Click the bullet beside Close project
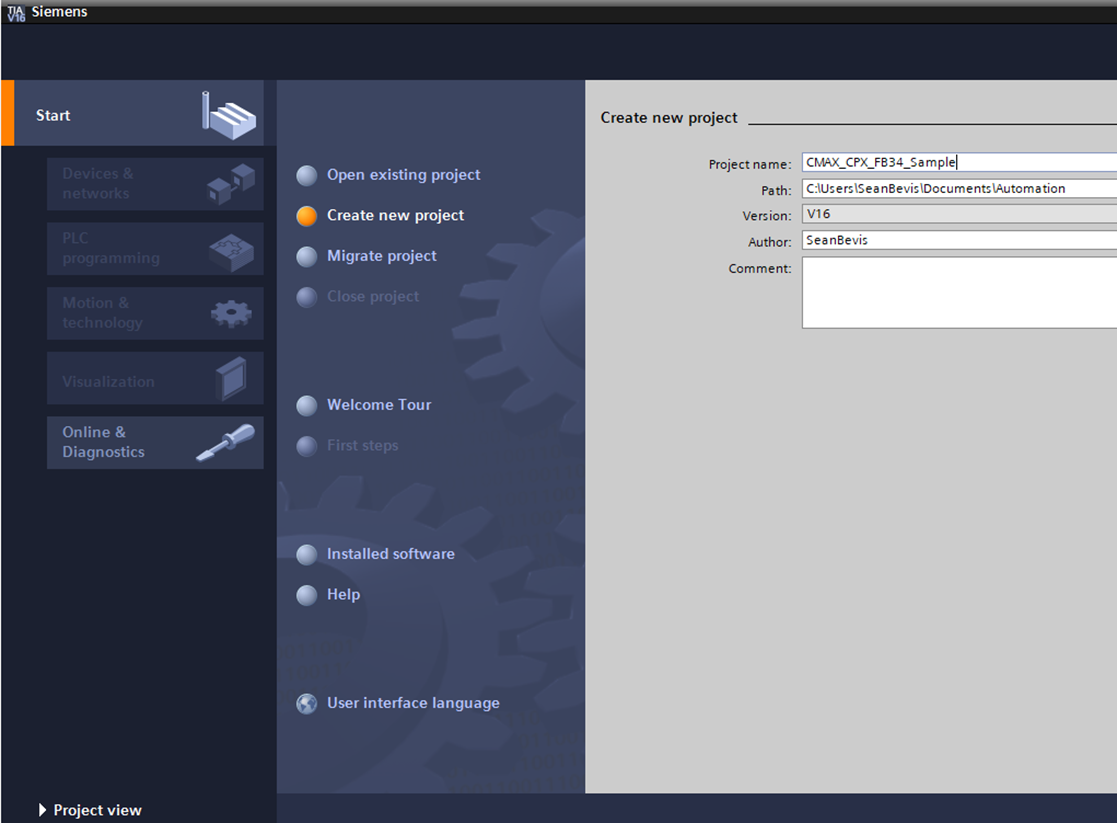Viewport: 1117px width, 823px height. point(306,297)
